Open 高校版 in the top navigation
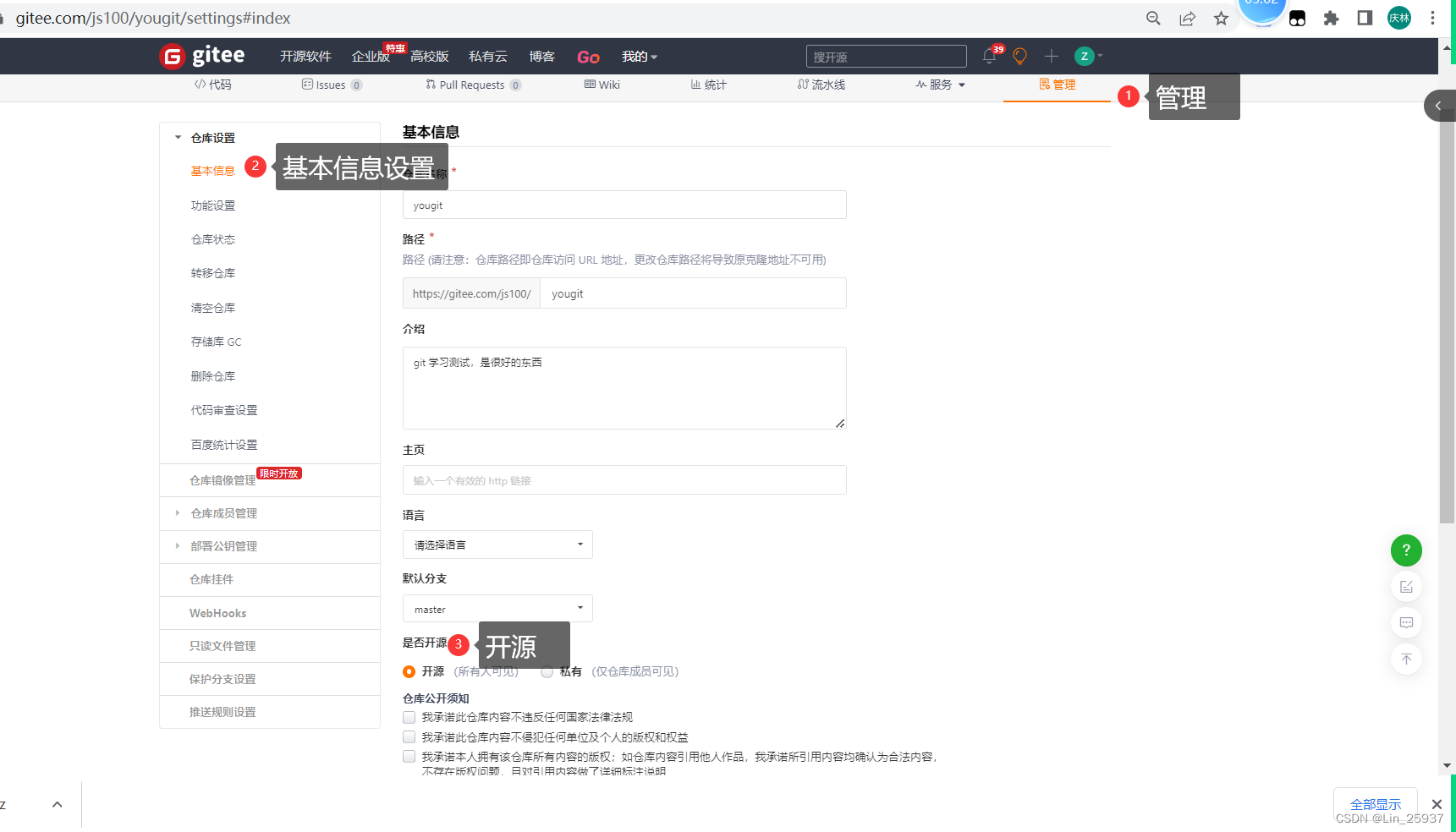 click(x=430, y=57)
